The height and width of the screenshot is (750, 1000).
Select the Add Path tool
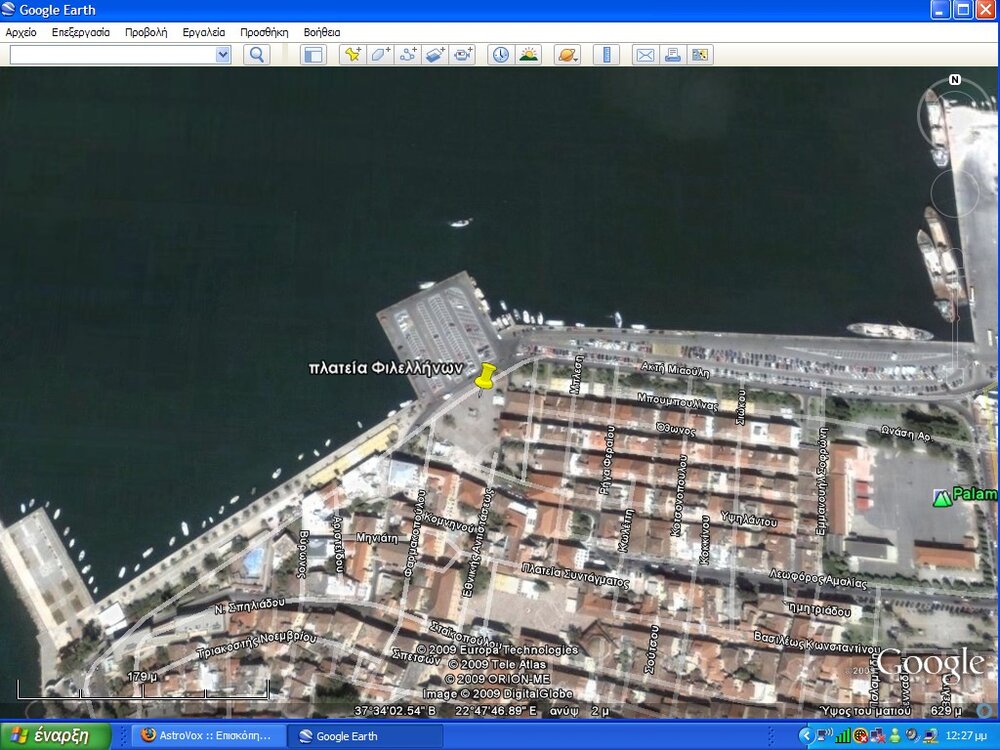408,55
